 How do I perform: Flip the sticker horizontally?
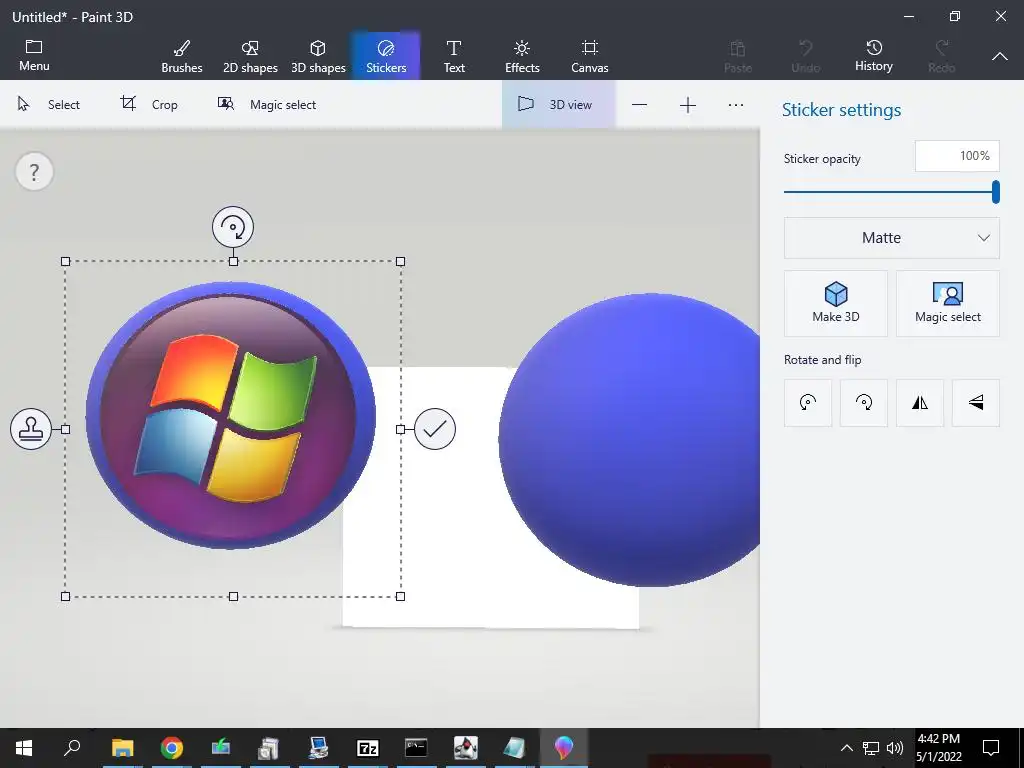[920, 402]
